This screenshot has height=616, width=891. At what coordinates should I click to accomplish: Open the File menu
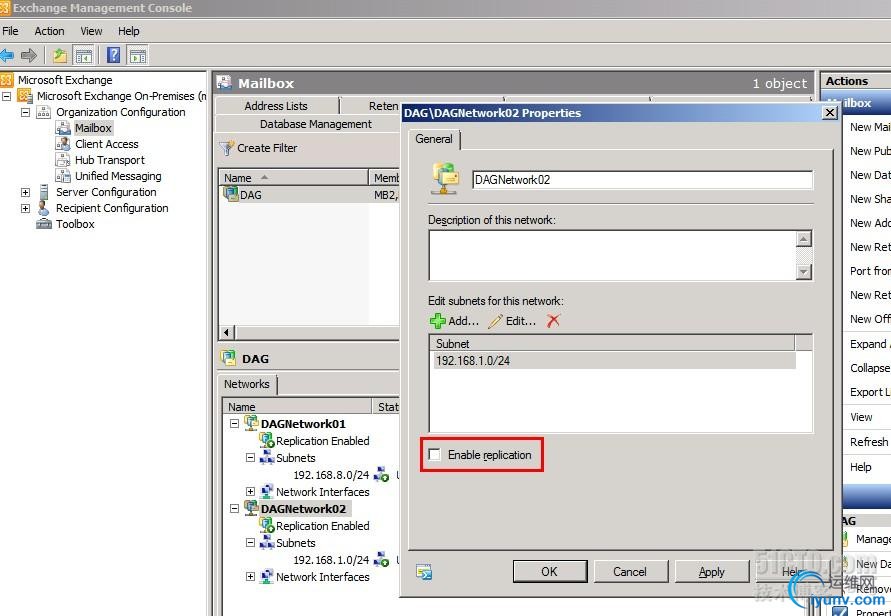[10, 31]
